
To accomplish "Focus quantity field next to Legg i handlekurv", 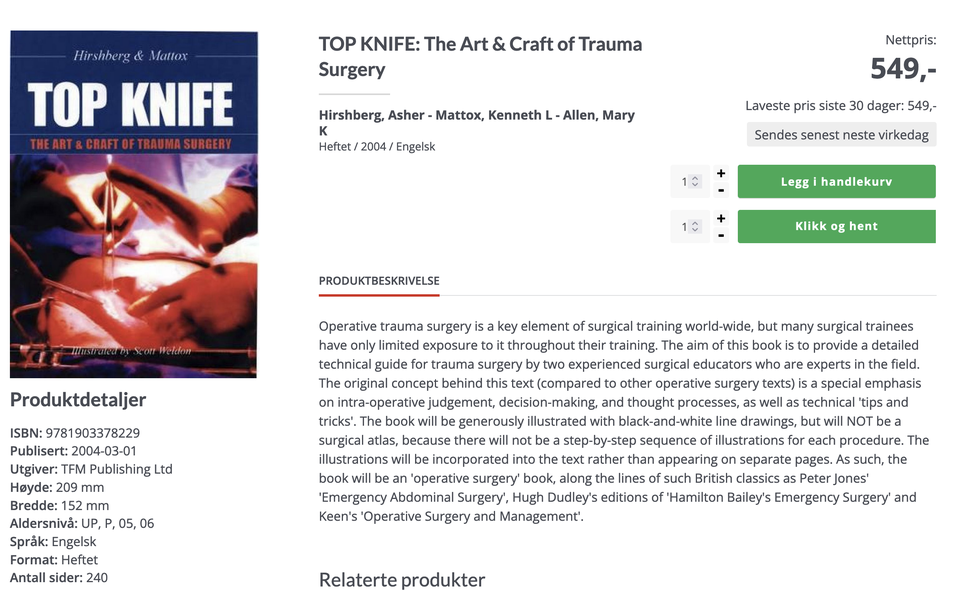I will point(685,182).
